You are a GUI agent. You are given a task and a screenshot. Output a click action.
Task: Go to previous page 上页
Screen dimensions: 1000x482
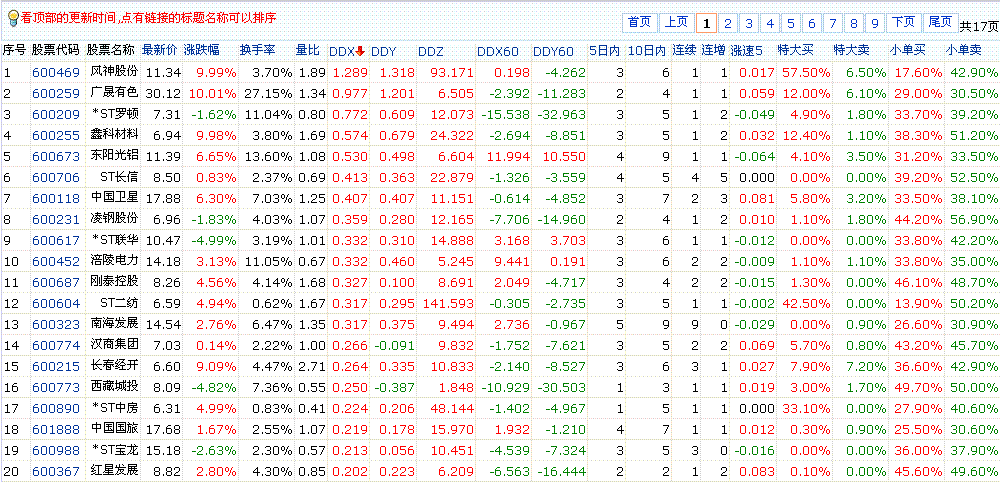pos(676,23)
